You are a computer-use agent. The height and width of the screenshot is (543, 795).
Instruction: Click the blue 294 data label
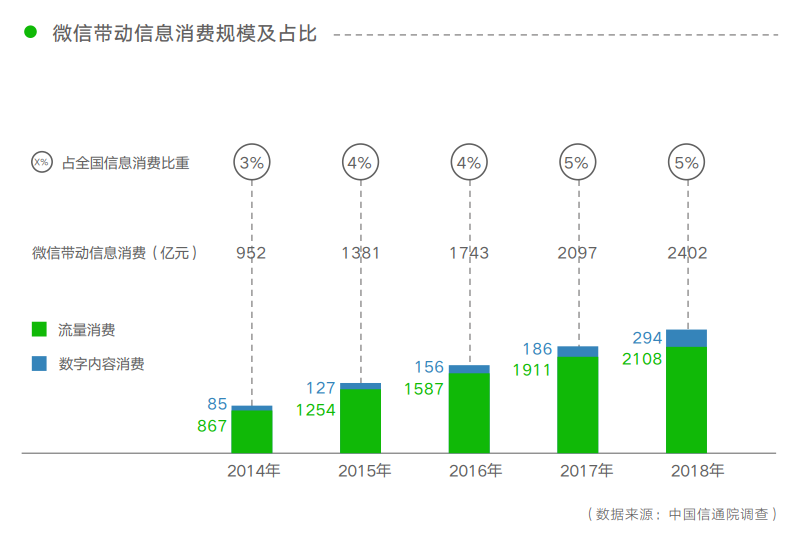647,338
